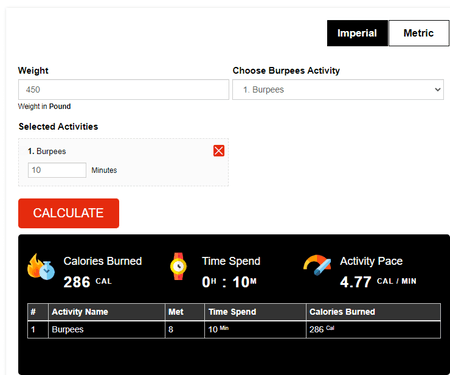This screenshot has width=450, height=375.
Task: Click the '#' column header
Action: click(x=38, y=312)
